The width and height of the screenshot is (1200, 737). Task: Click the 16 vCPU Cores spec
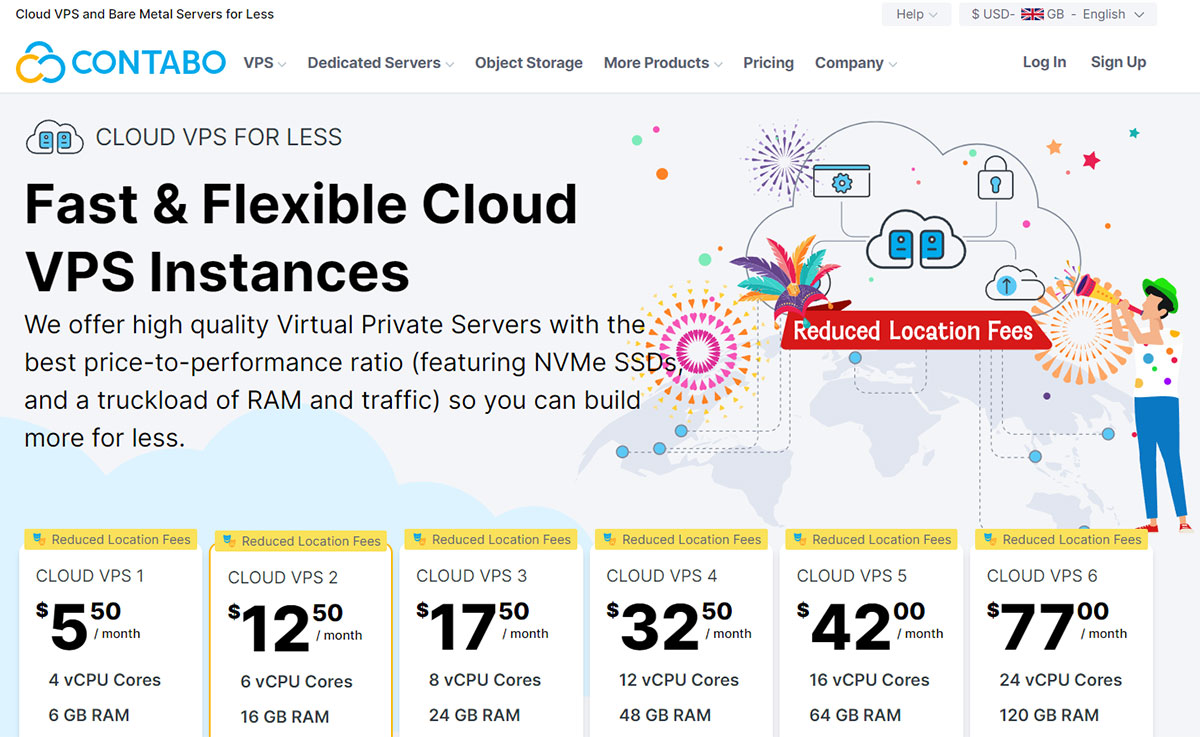click(x=869, y=679)
